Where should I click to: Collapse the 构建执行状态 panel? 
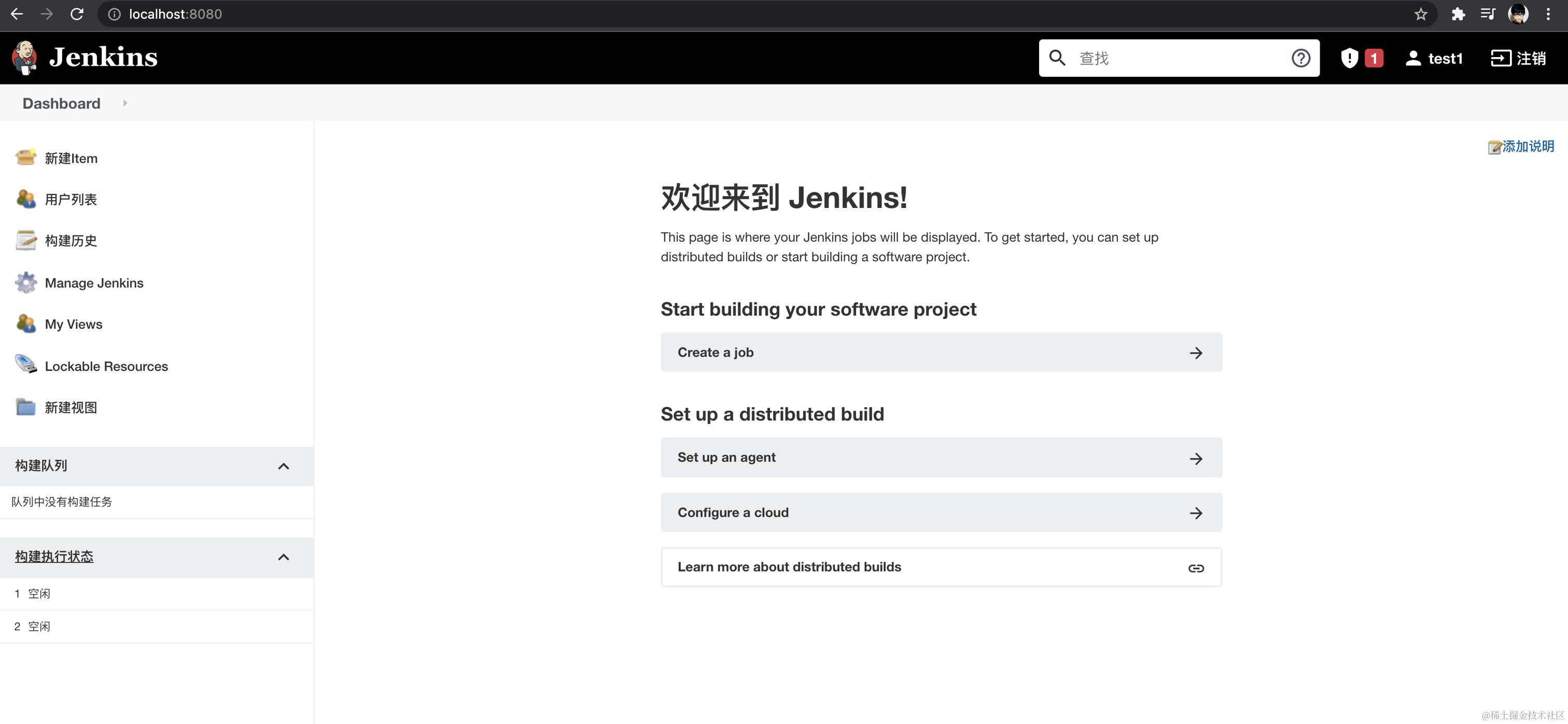(283, 556)
